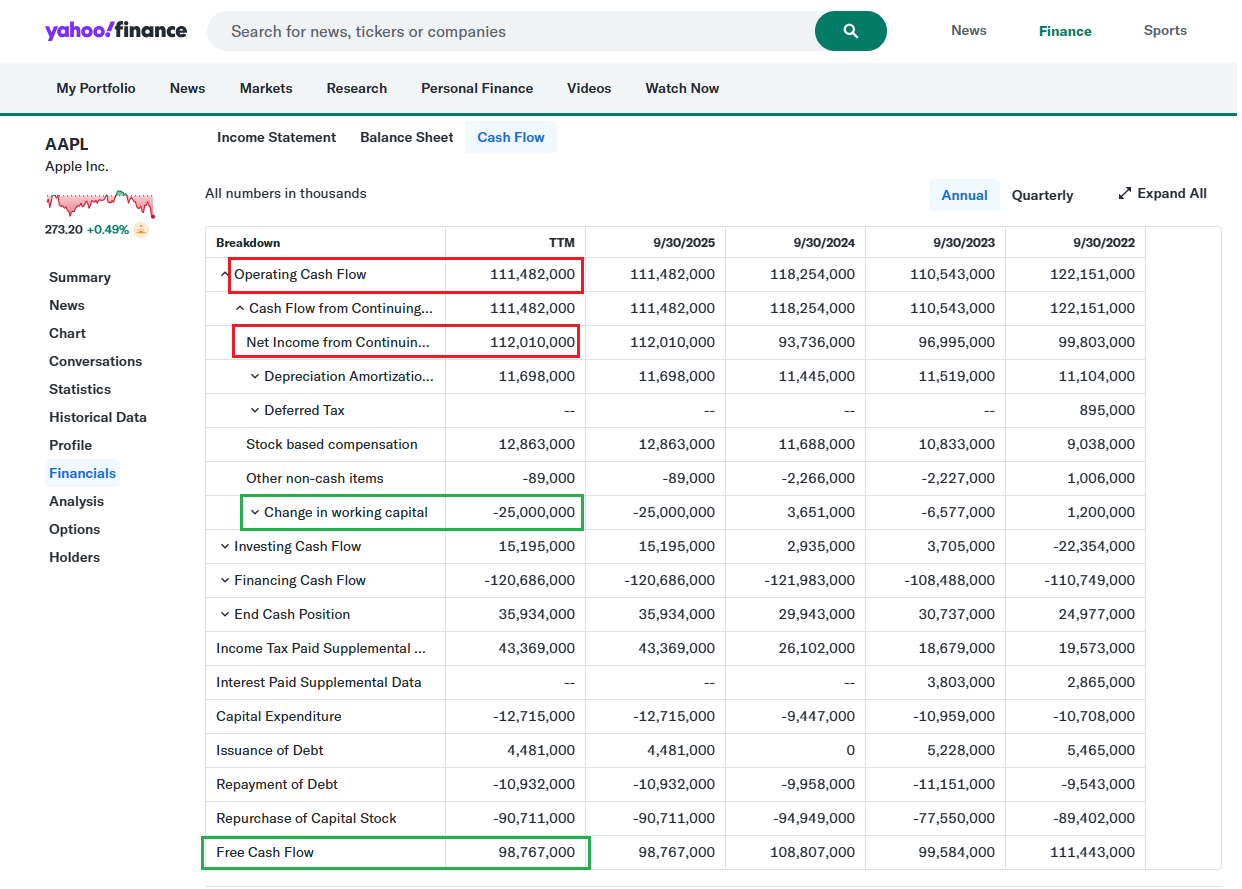Viewport: 1242px width, 889px height.
Task: Click the 9/30/2025 column header
Action: point(684,243)
